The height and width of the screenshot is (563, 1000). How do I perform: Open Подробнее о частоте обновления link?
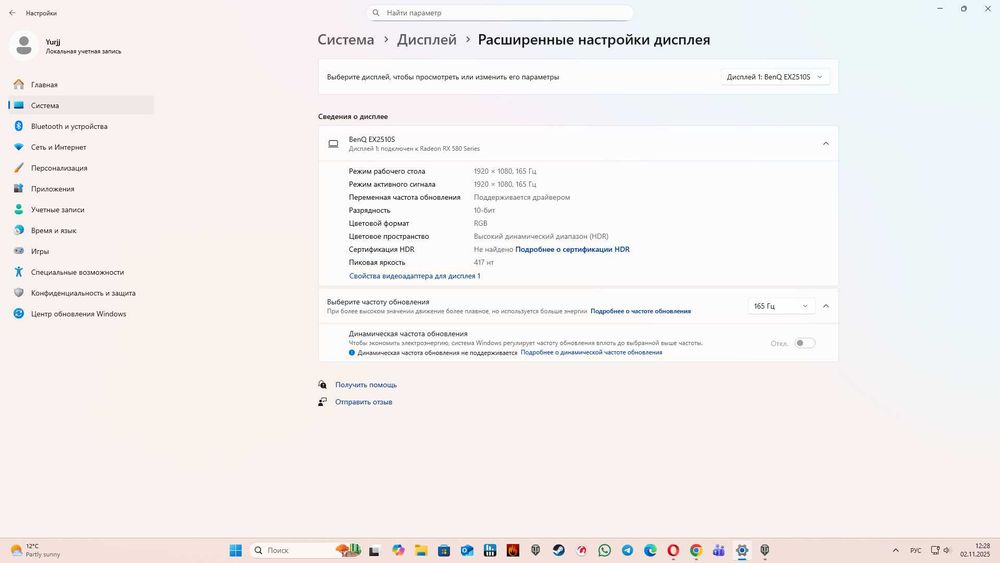coord(640,311)
